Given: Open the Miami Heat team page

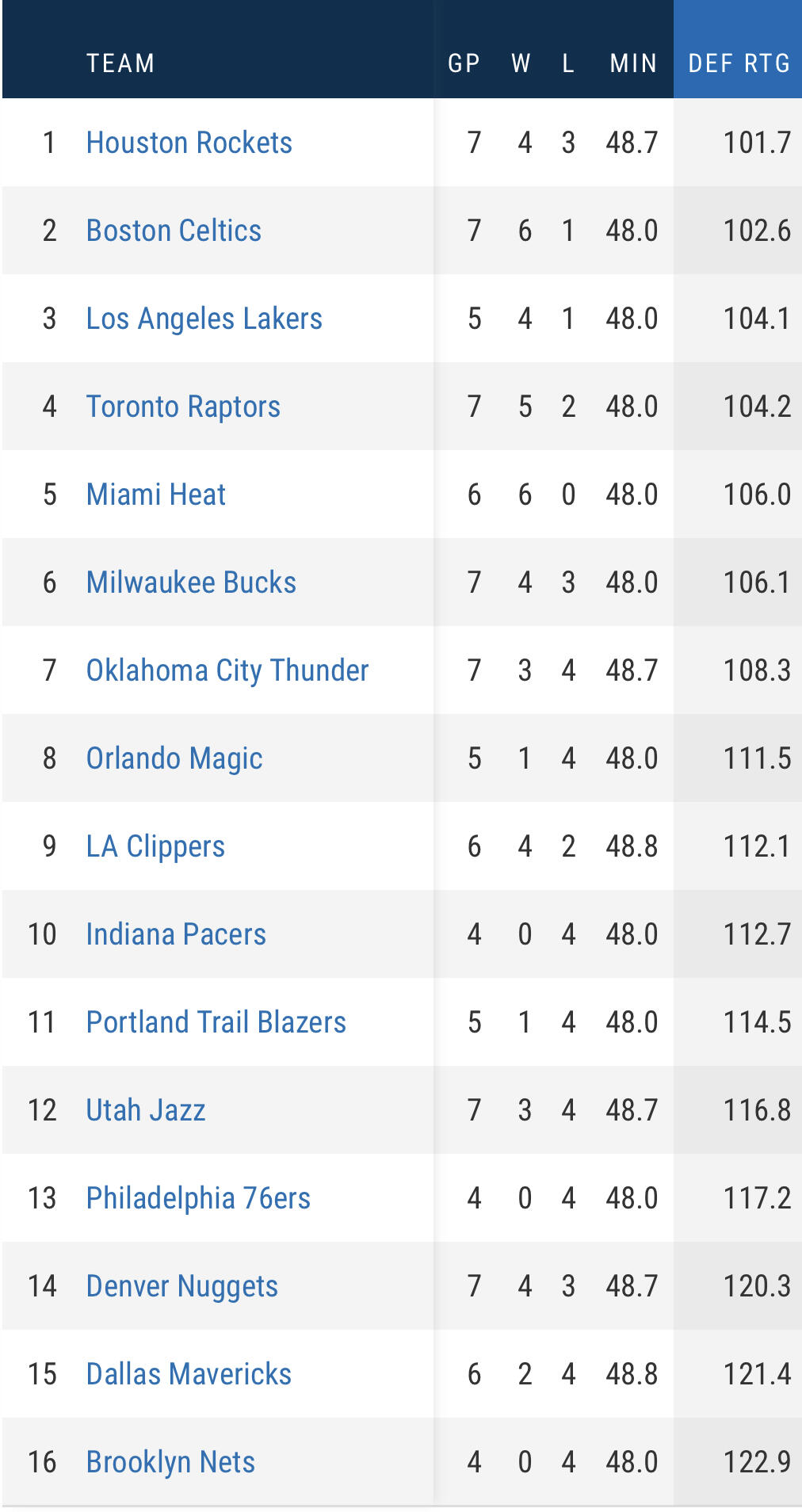Looking at the screenshot, I should (156, 494).
